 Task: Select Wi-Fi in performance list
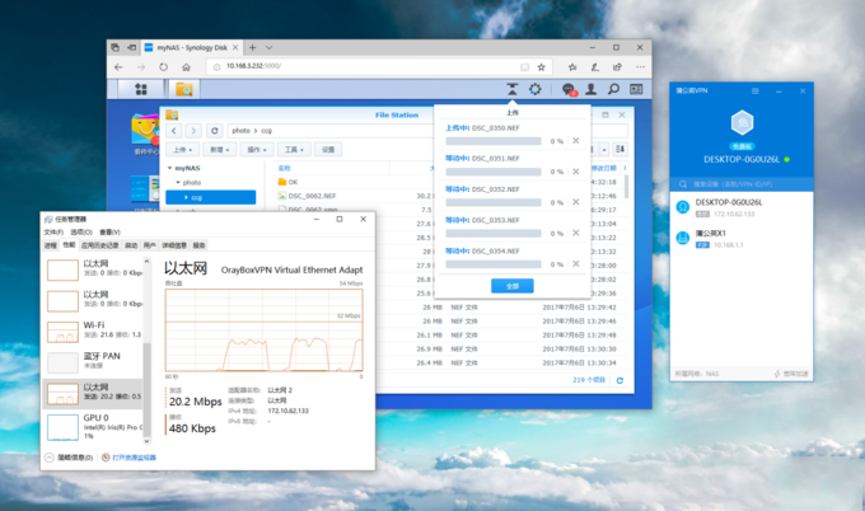pos(94,332)
